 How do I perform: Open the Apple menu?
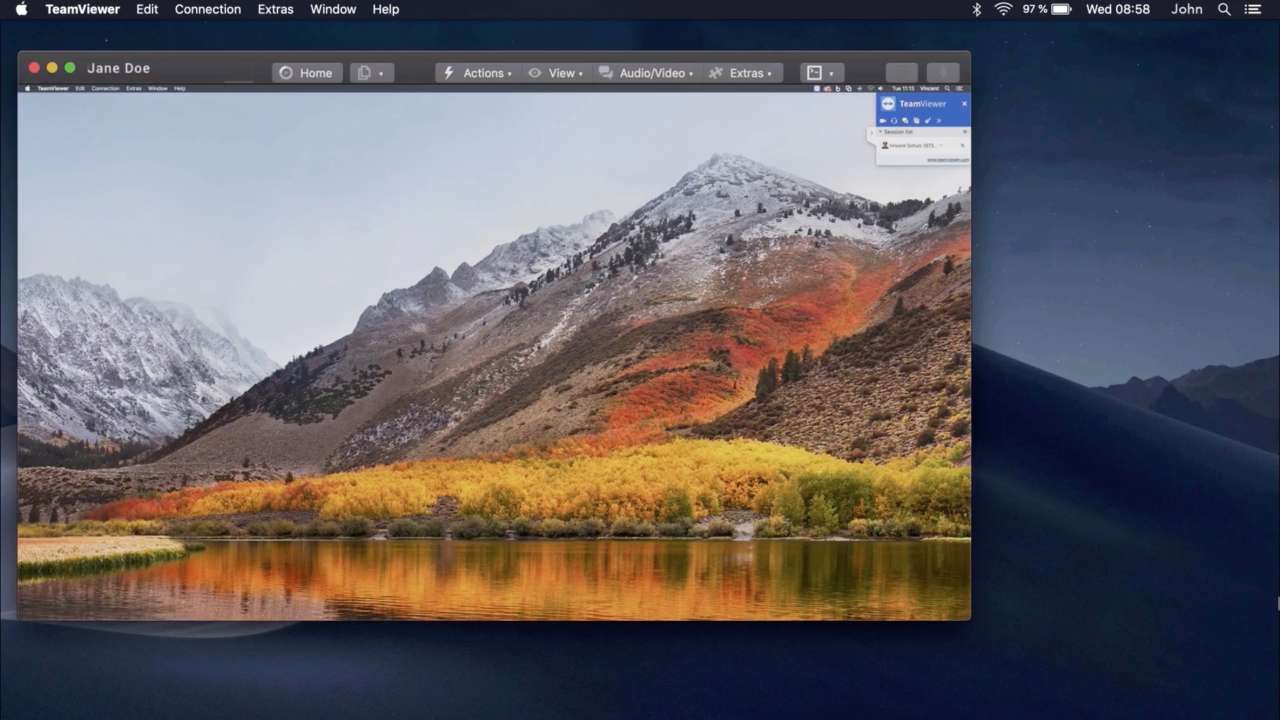tap(21, 9)
